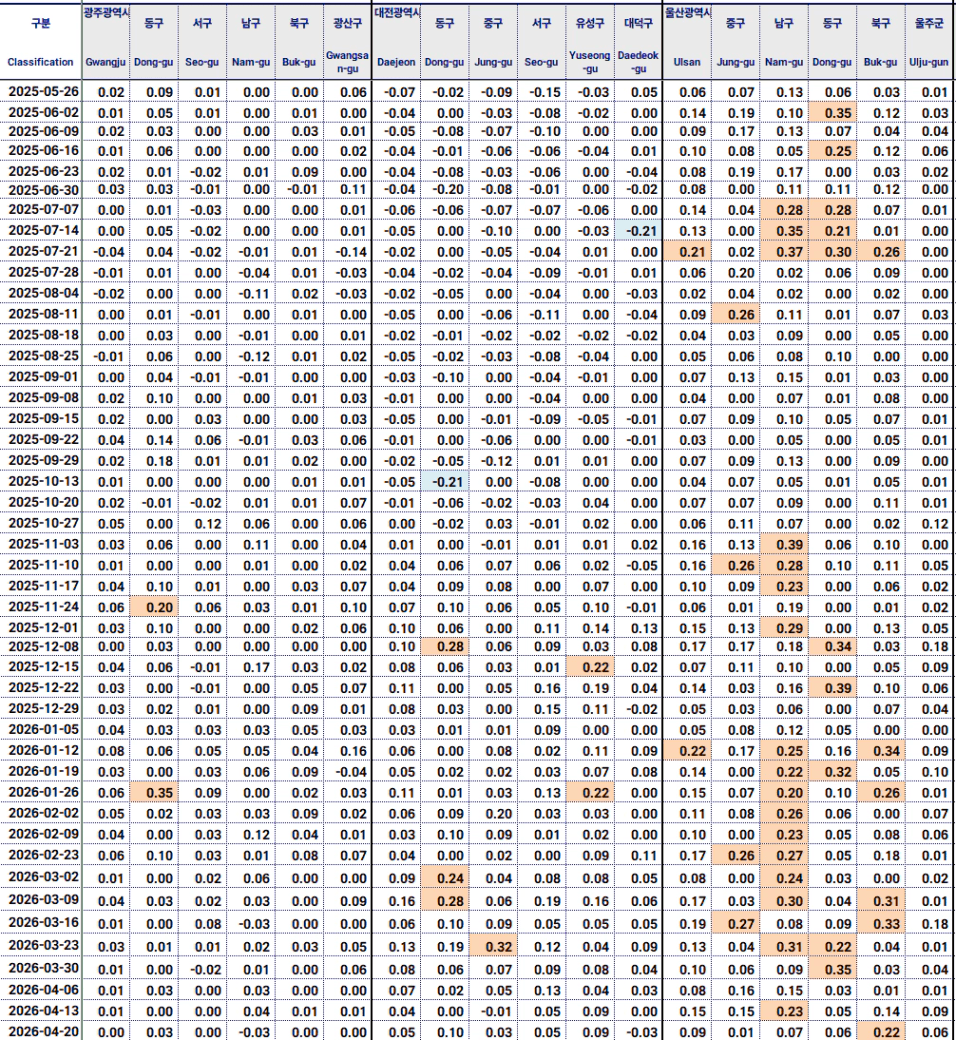The width and height of the screenshot is (956, 1040).
Task: Click highlighted 0.34 in the 2026-01-12 row
Action: [x=880, y=751]
